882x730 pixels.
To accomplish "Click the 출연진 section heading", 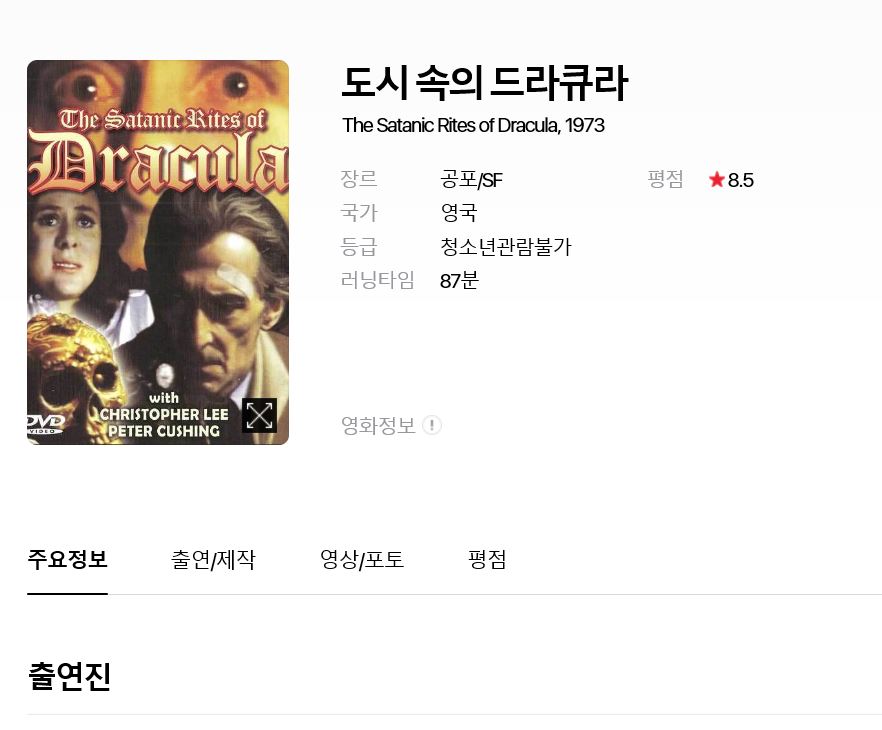I will point(69,676).
